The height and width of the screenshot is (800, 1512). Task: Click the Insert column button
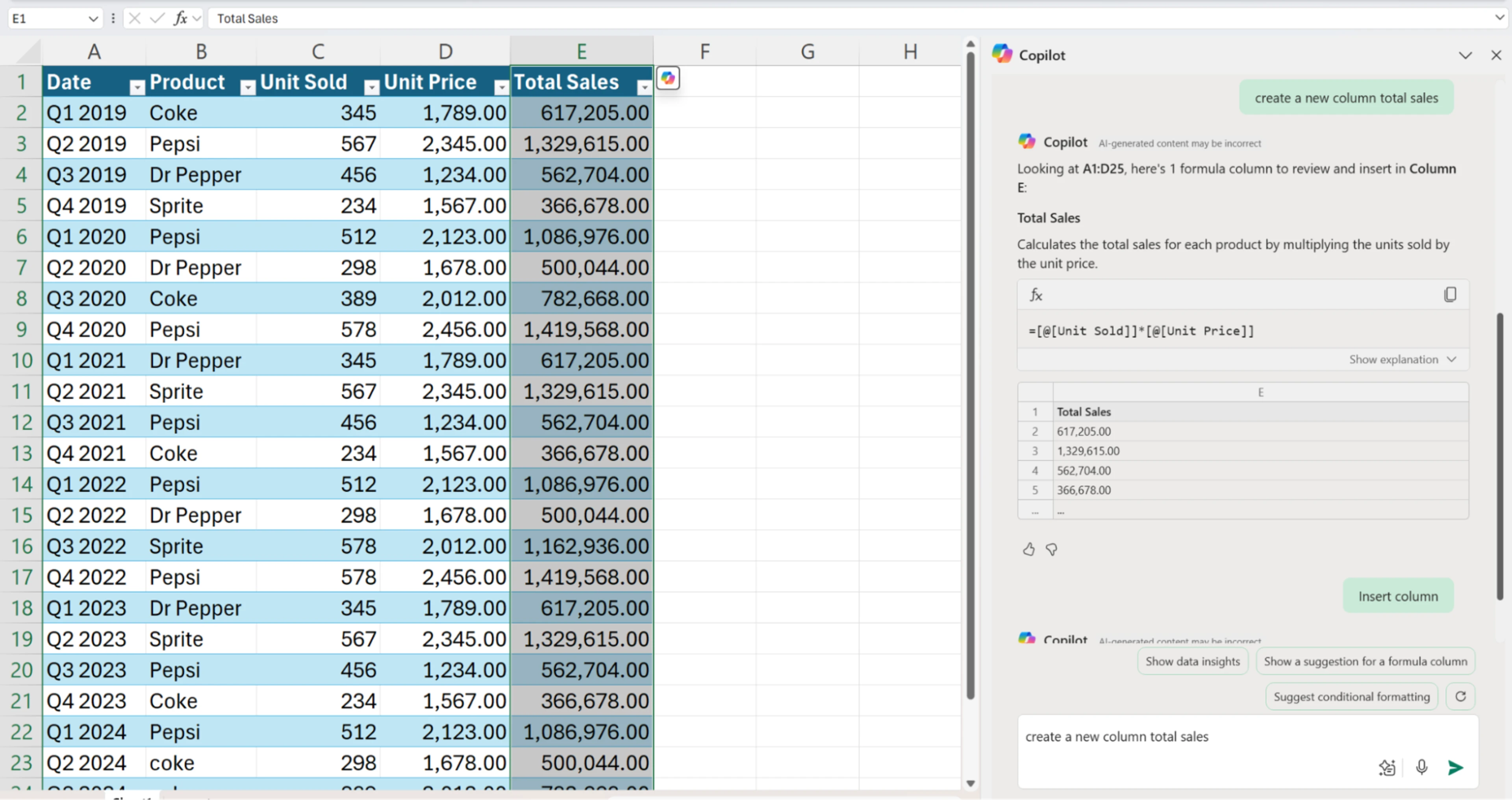click(1398, 596)
